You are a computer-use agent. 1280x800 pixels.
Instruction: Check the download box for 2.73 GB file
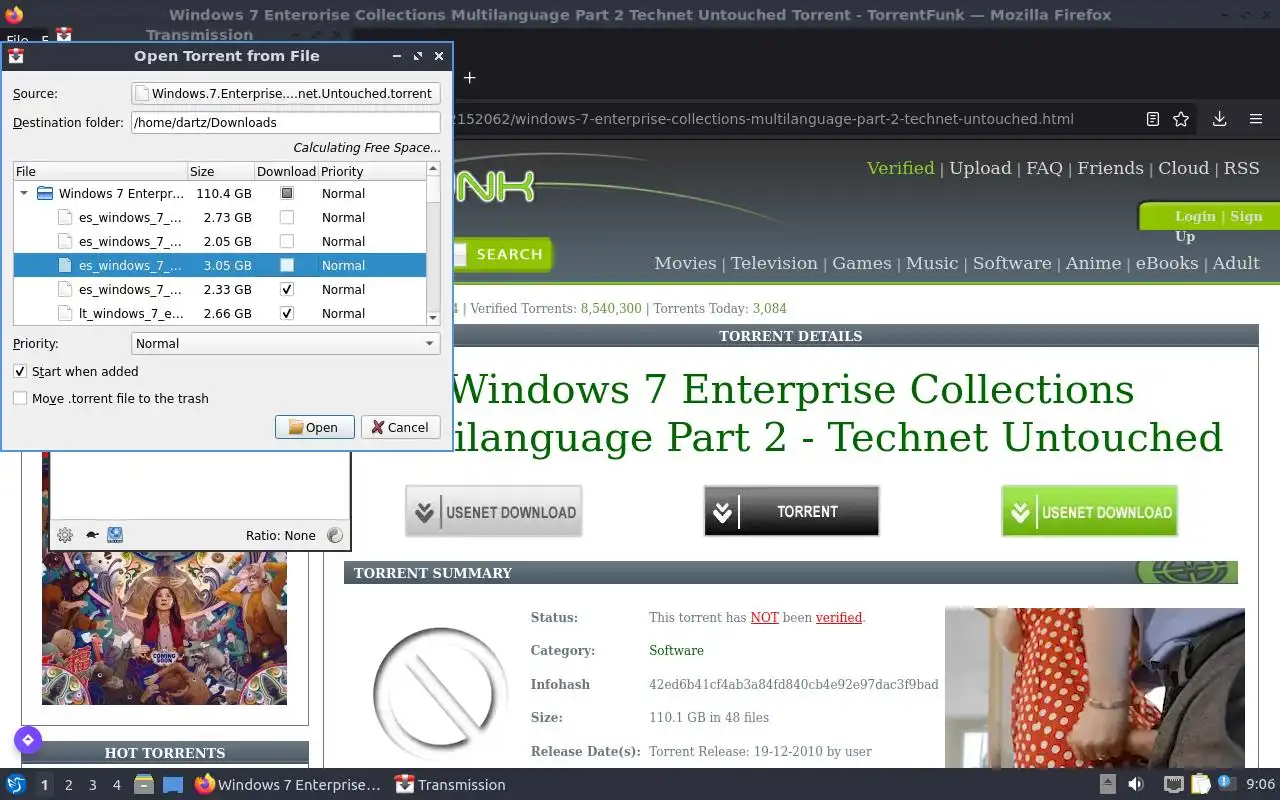287,218
